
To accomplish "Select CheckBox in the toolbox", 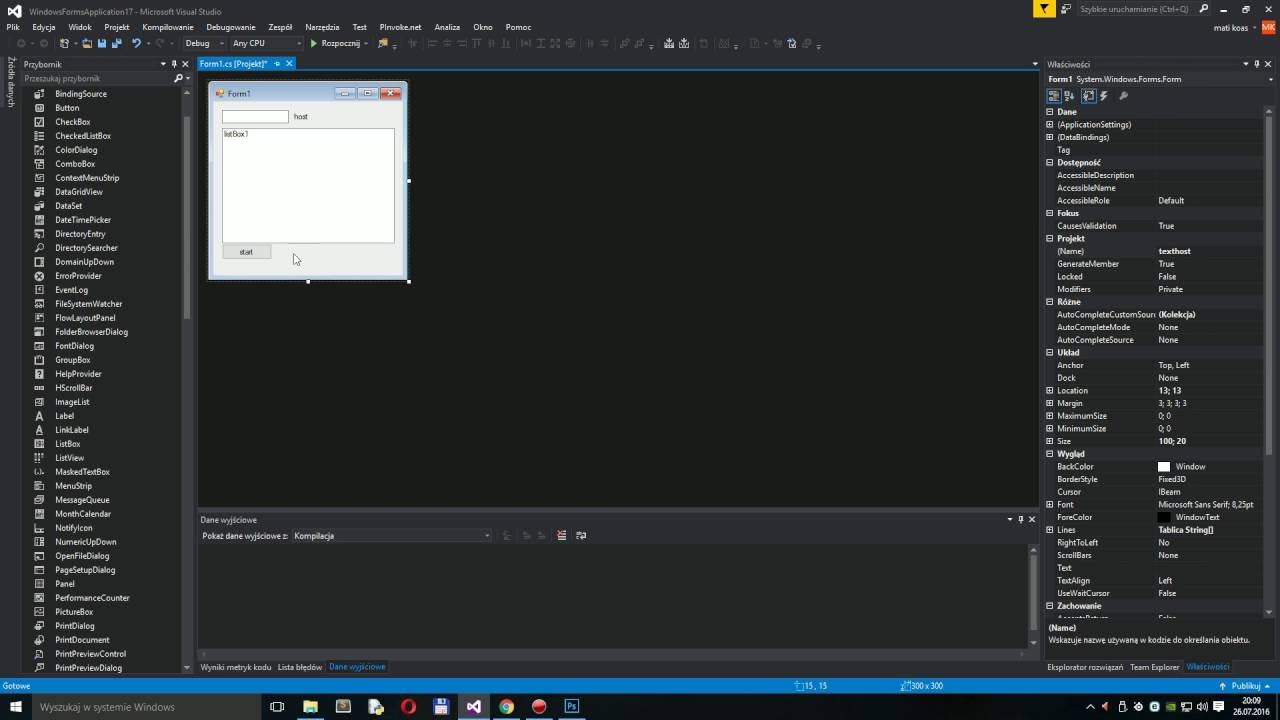I will [72, 122].
